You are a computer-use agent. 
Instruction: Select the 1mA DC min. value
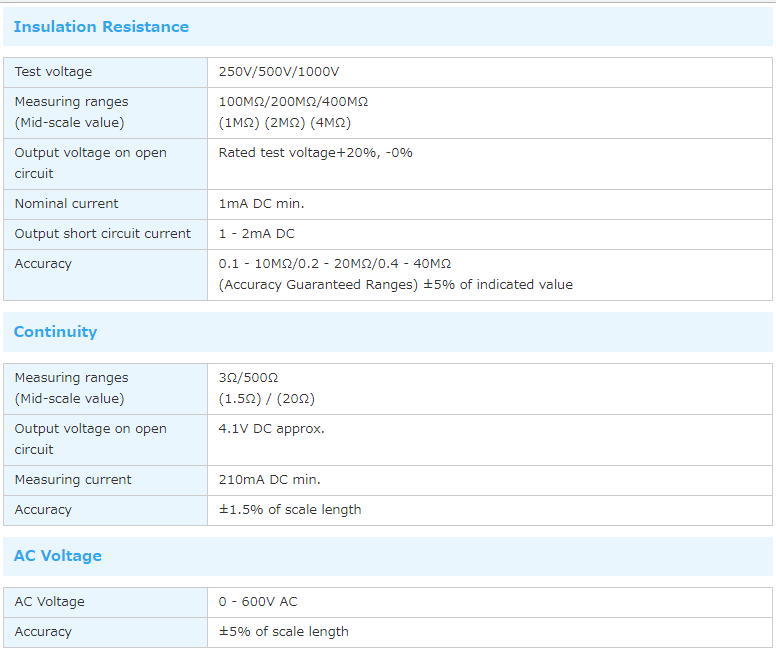pos(261,204)
